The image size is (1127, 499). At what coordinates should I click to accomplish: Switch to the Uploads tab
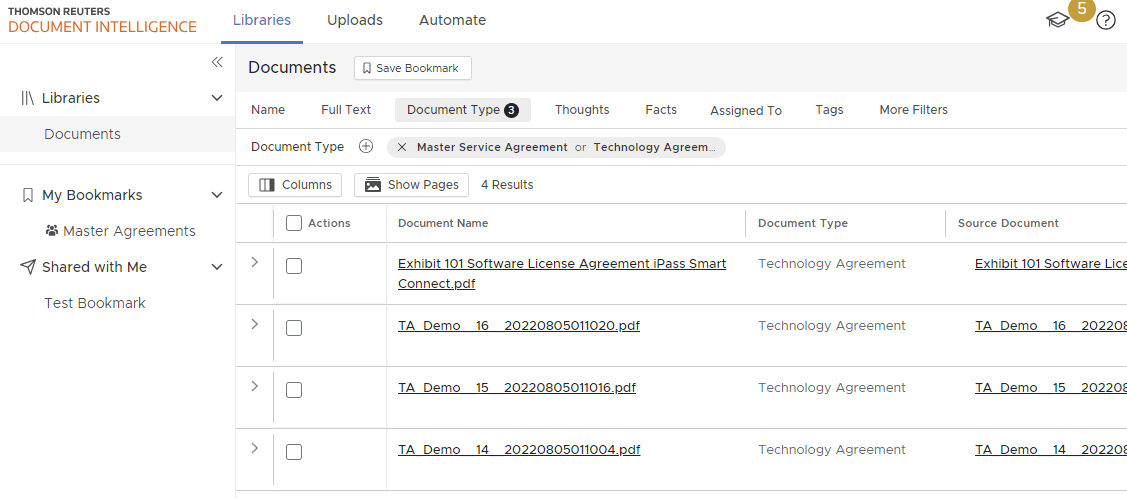coord(354,20)
